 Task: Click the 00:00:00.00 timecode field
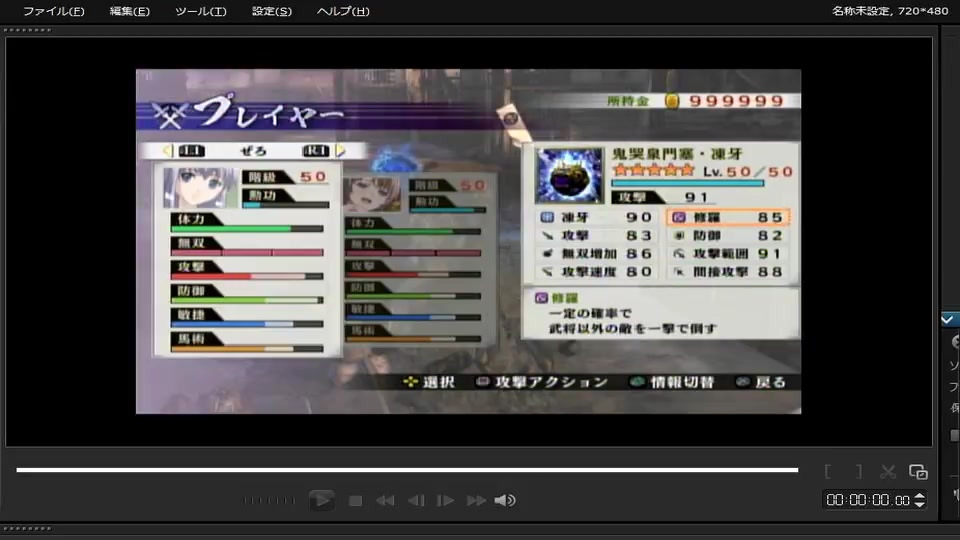[x=868, y=500]
